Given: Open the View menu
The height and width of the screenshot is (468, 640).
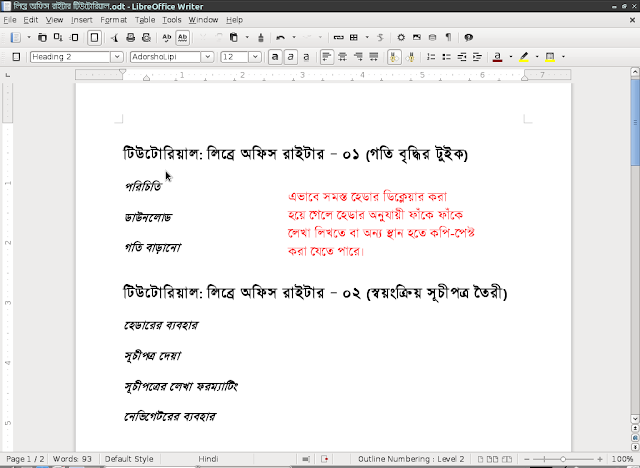Looking at the screenshot, I should [x=54, y=20].
